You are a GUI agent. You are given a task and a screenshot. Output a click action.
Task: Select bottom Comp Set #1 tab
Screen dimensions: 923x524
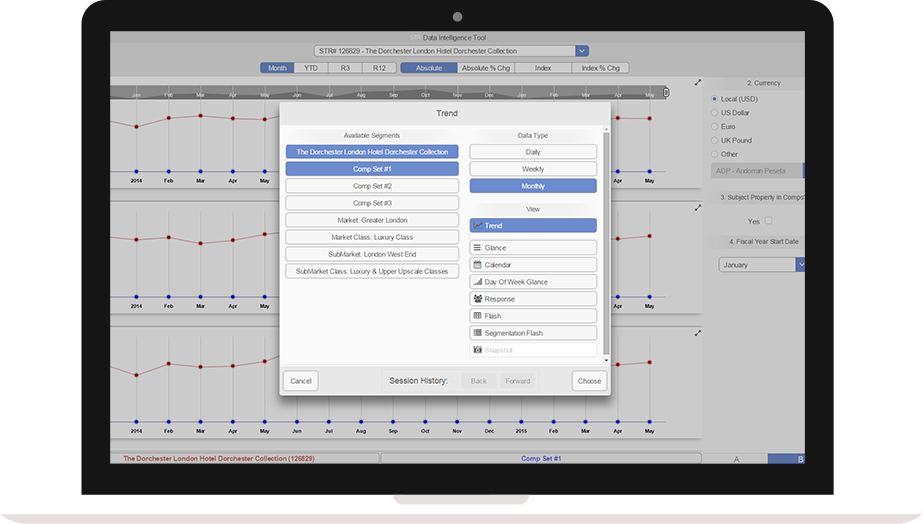coord(541,458)
